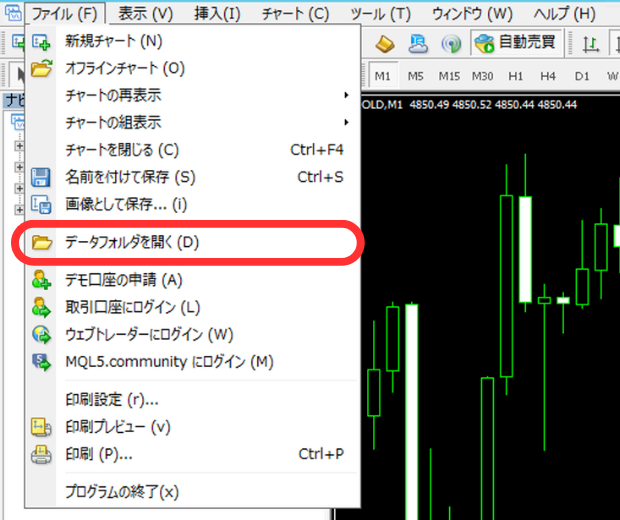Click the Open Data Folder icon
Viewport: 620px width, 520px height.
click(42, 243)
